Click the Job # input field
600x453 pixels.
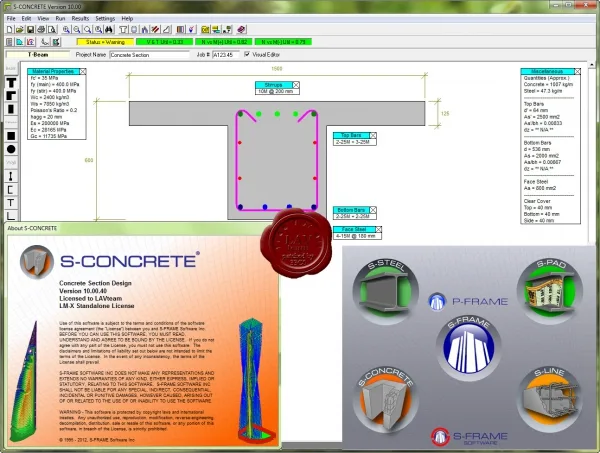[225, 55]
